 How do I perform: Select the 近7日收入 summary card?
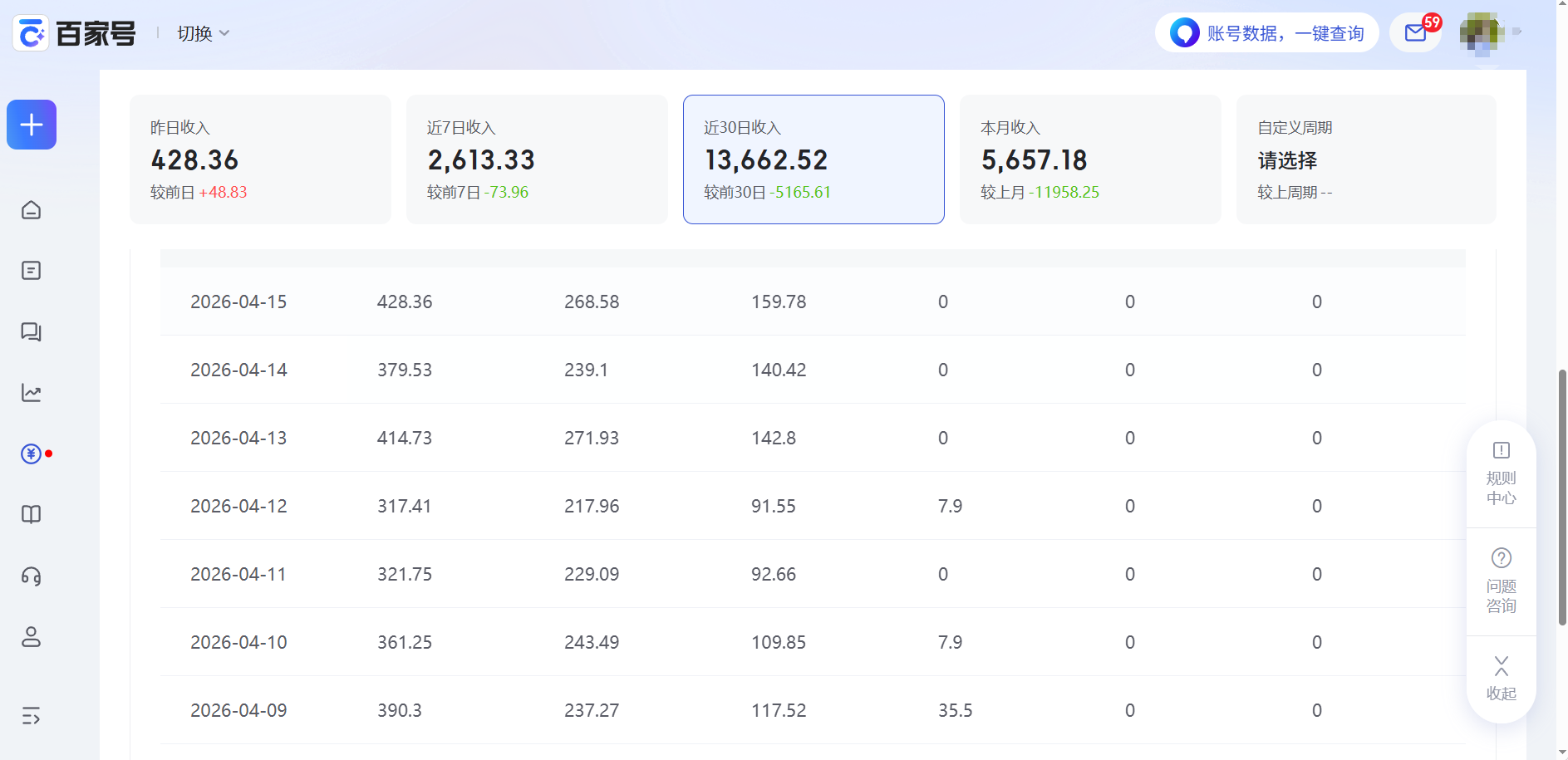coord(537,159)
